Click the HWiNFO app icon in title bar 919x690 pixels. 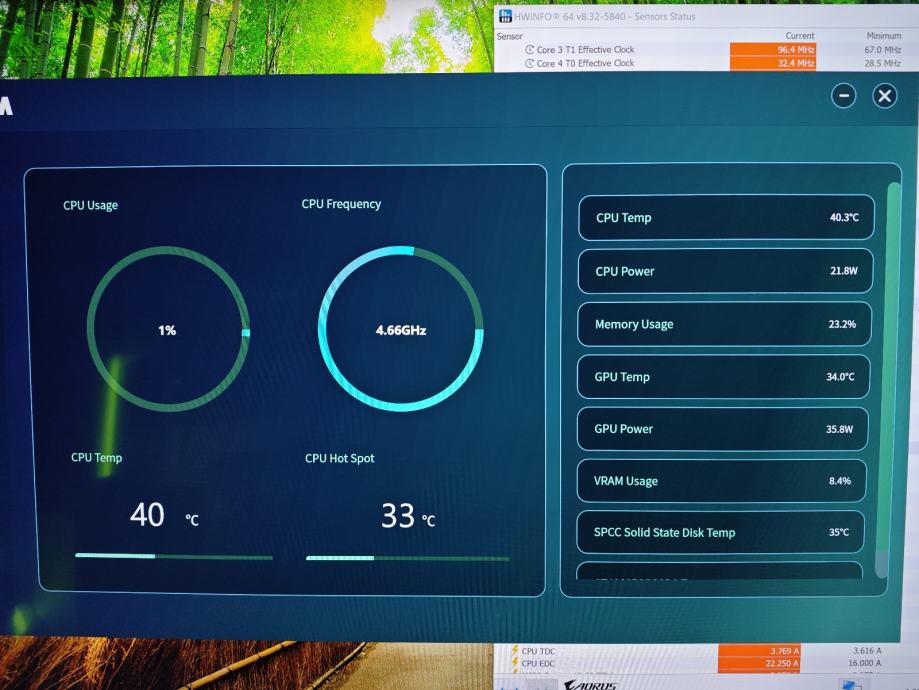click(x=505, y=16)
